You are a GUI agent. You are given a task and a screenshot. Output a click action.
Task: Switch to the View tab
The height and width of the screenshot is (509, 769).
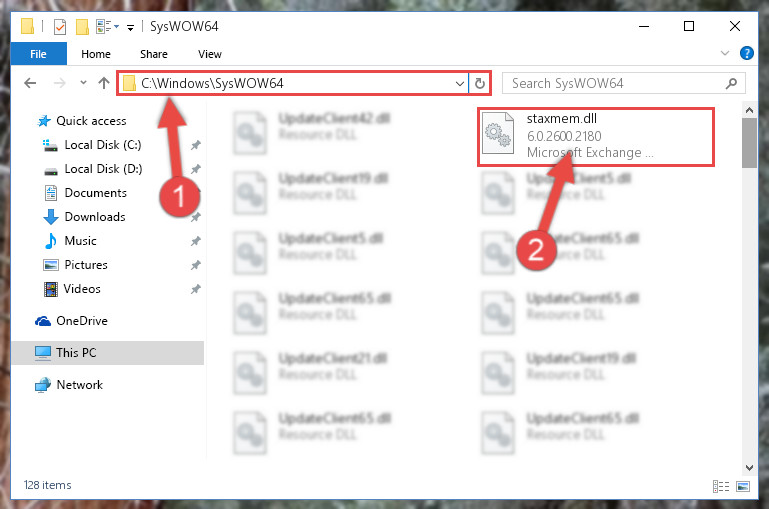[209, 54]
